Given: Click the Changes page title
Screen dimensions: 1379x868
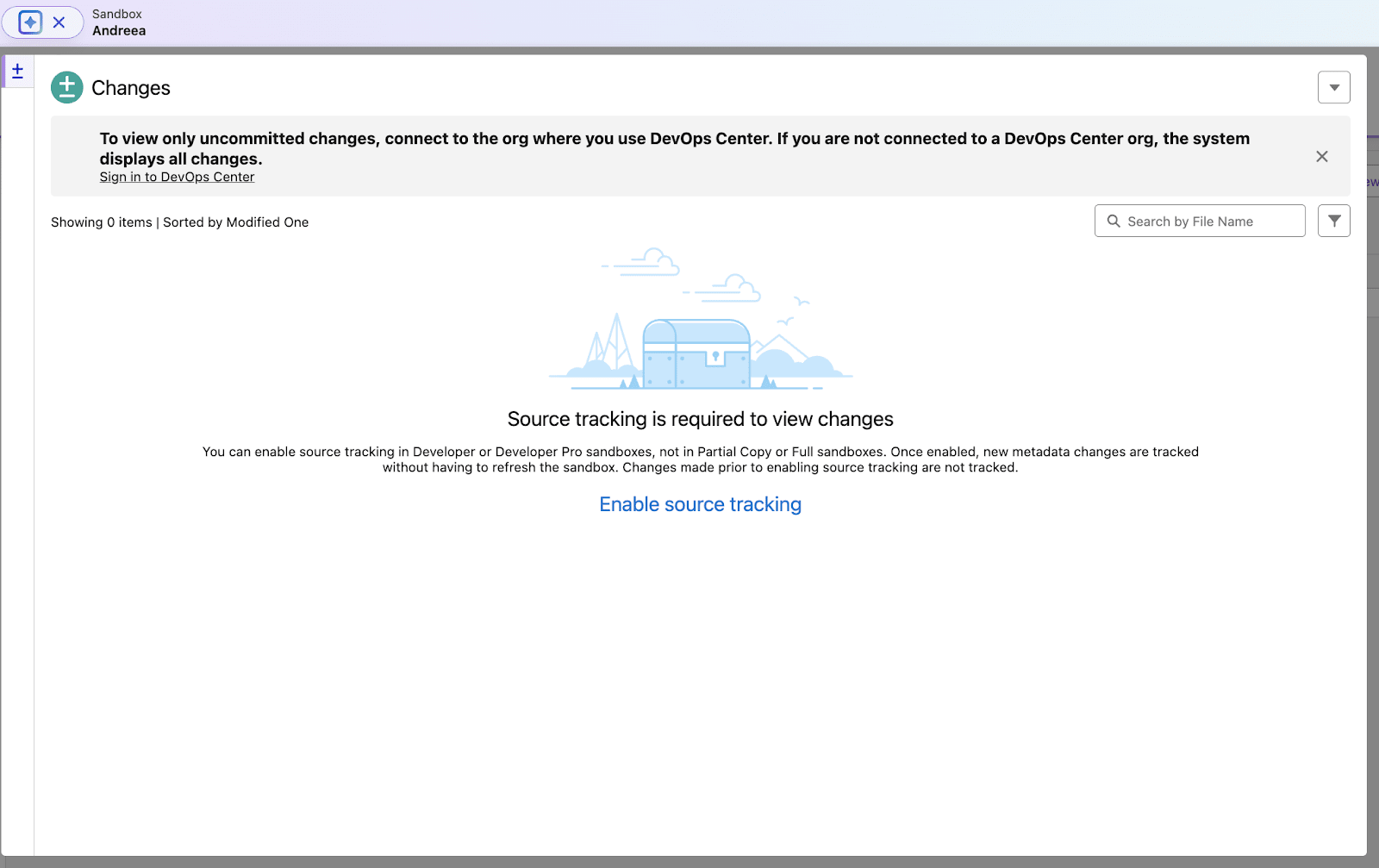Looking at the screenshot, I should [x=131, y=88].
